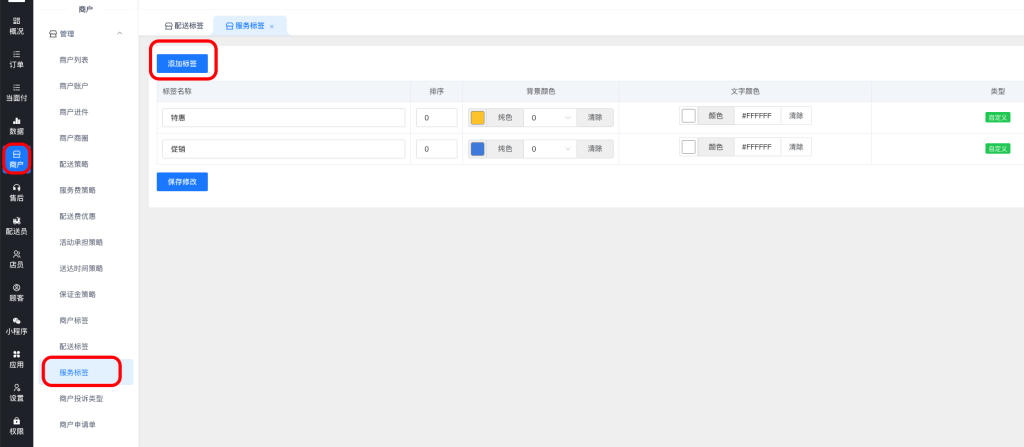This screenshot has width=1024, height=447.
Task: Open the 配送员 courier sidebar icon
Action: point(16,225)
